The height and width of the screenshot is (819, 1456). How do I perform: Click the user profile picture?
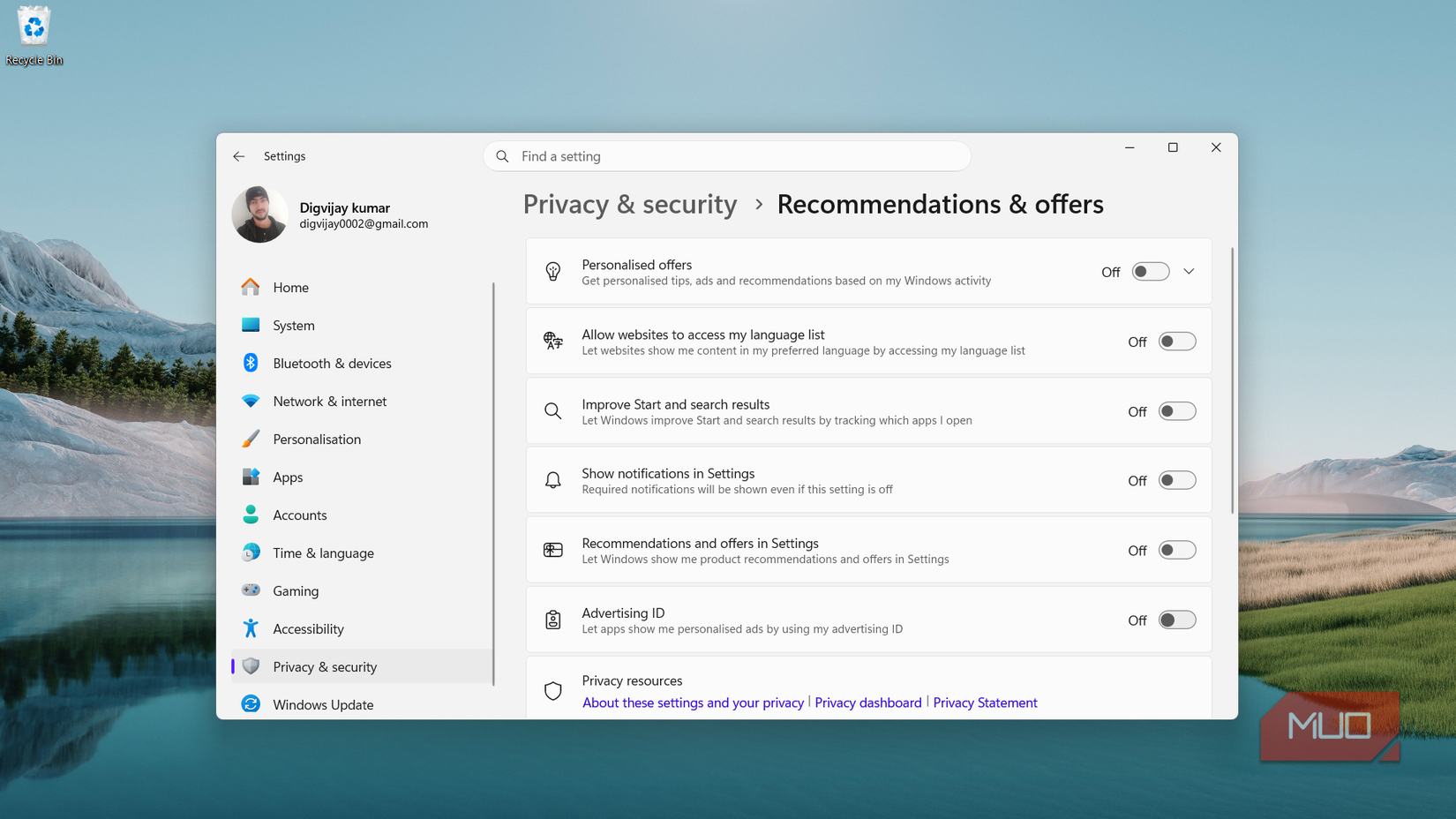click(x=259, y=214)
